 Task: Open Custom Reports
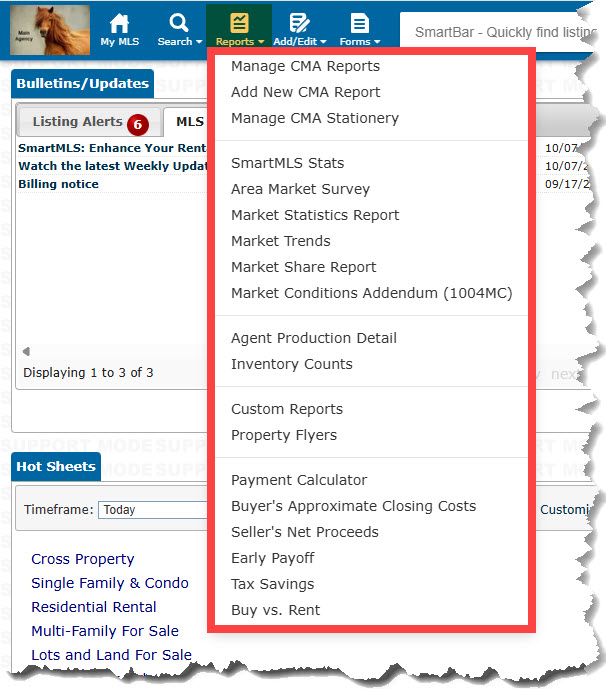(x=287, y=410)
